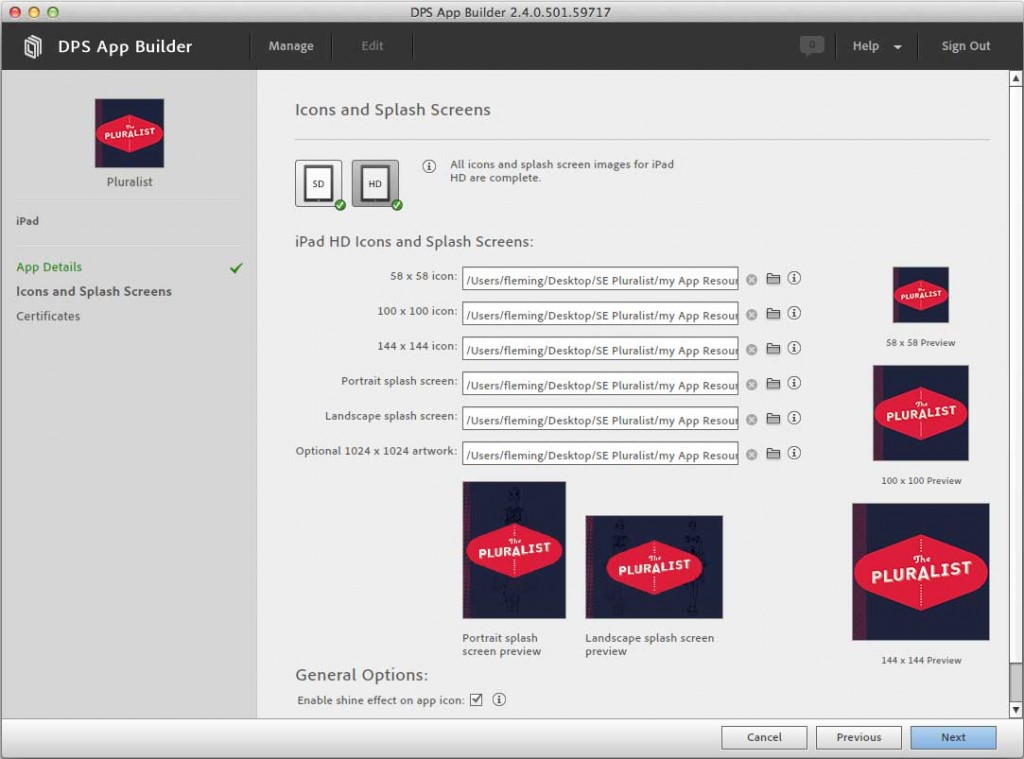Image resolution: width=1024 pixels, height=759 pixels.
Task: Click the Optional 1024 x 1024 artwork field
Action: (600, 453)
